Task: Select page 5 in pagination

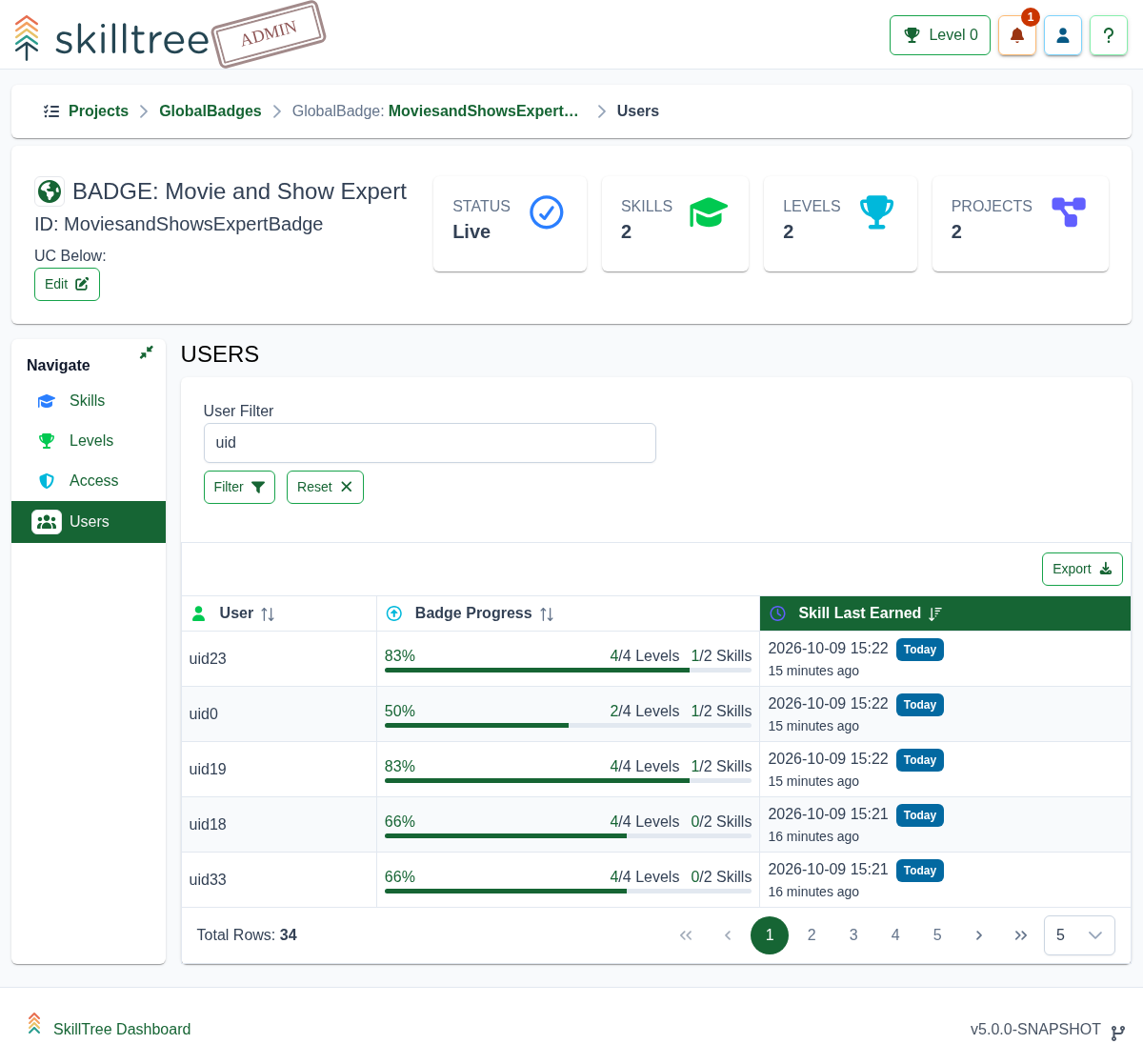Action: 937,935
